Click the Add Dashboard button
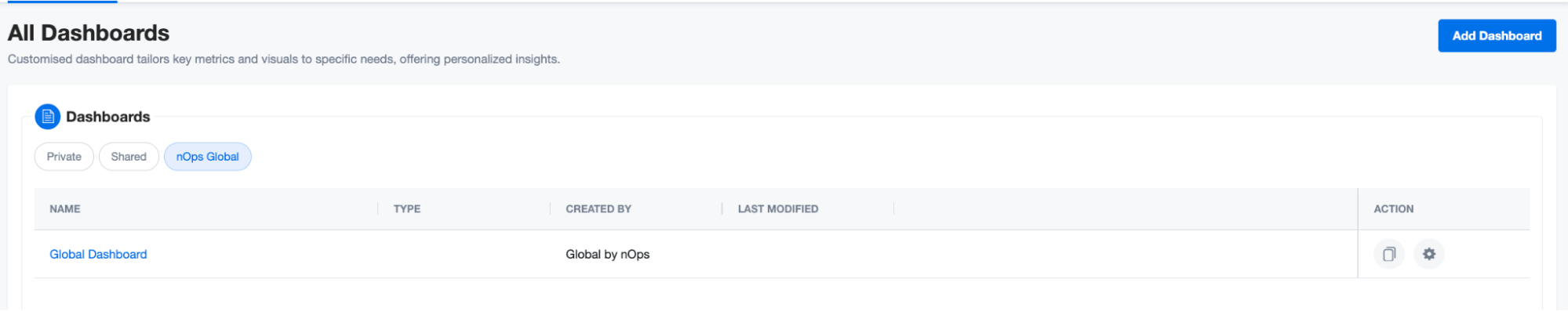The height and width of the screenshot is (311, 1568). [x=1496, y=36]
